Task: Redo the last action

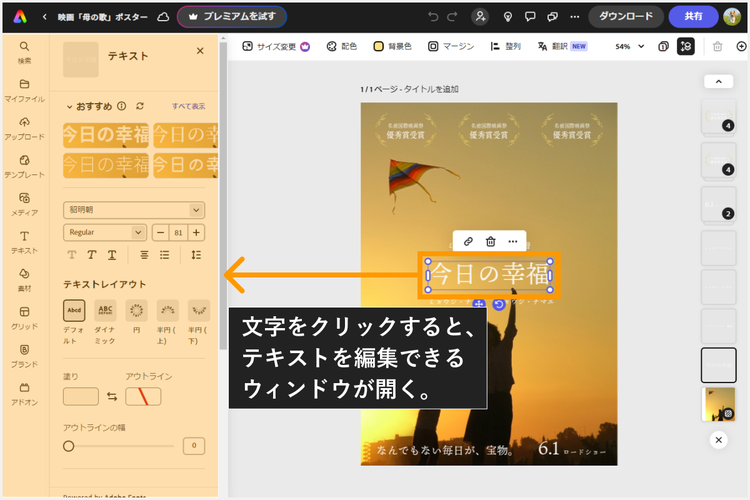Action: click(x=452, y=17)
